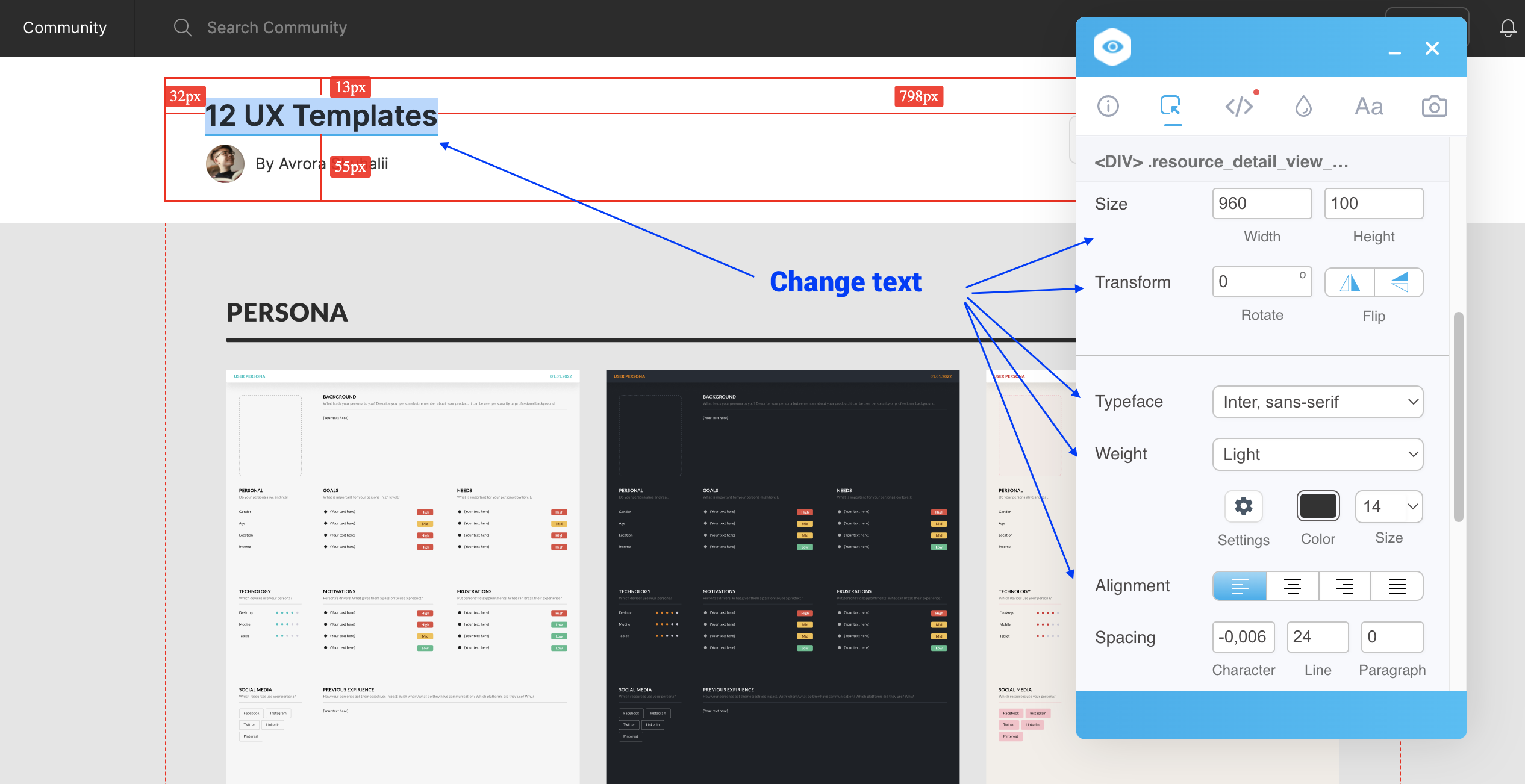This screenshot has width=1525, height=784.
Task: Flip element horizontally
Action: click(x=1350, y=282)
